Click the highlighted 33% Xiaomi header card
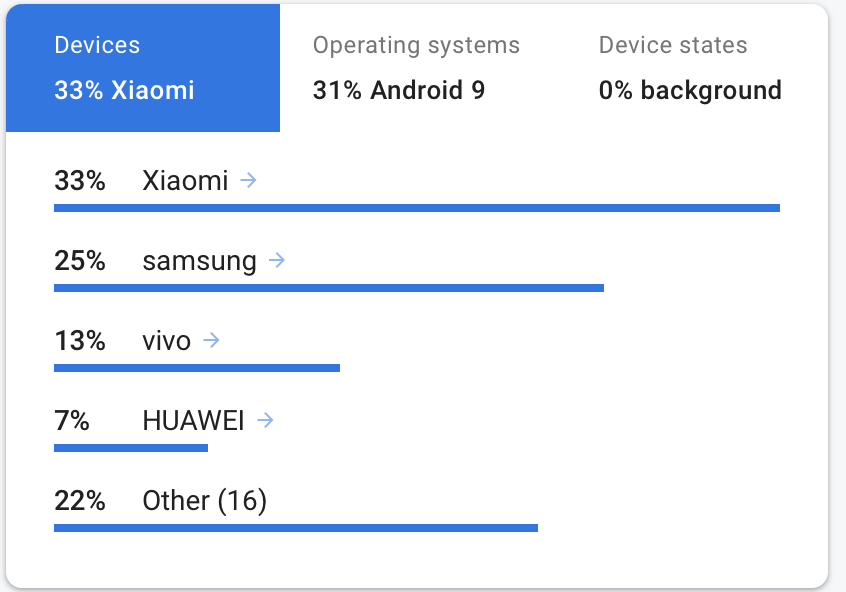 point(142,67)
